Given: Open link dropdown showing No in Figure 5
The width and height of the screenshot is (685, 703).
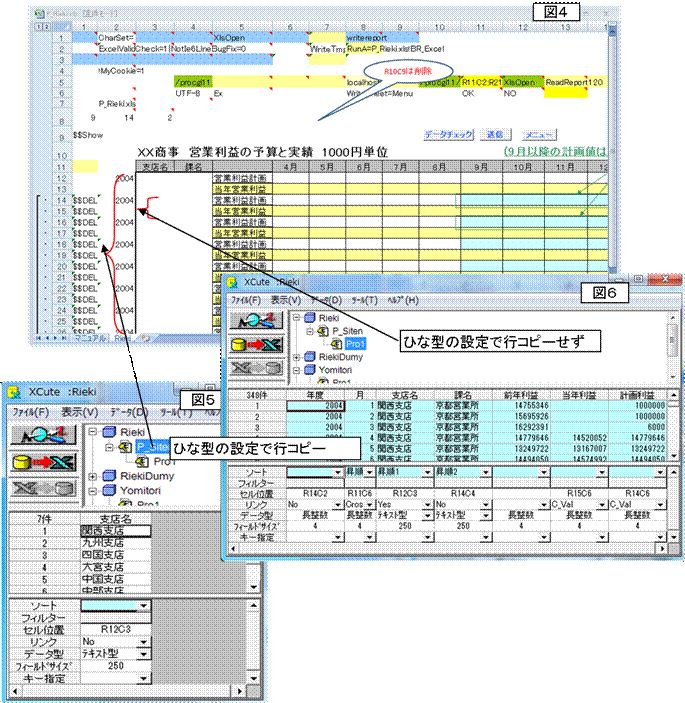Looking at the screenshot, I should click(x=143, y=642).
